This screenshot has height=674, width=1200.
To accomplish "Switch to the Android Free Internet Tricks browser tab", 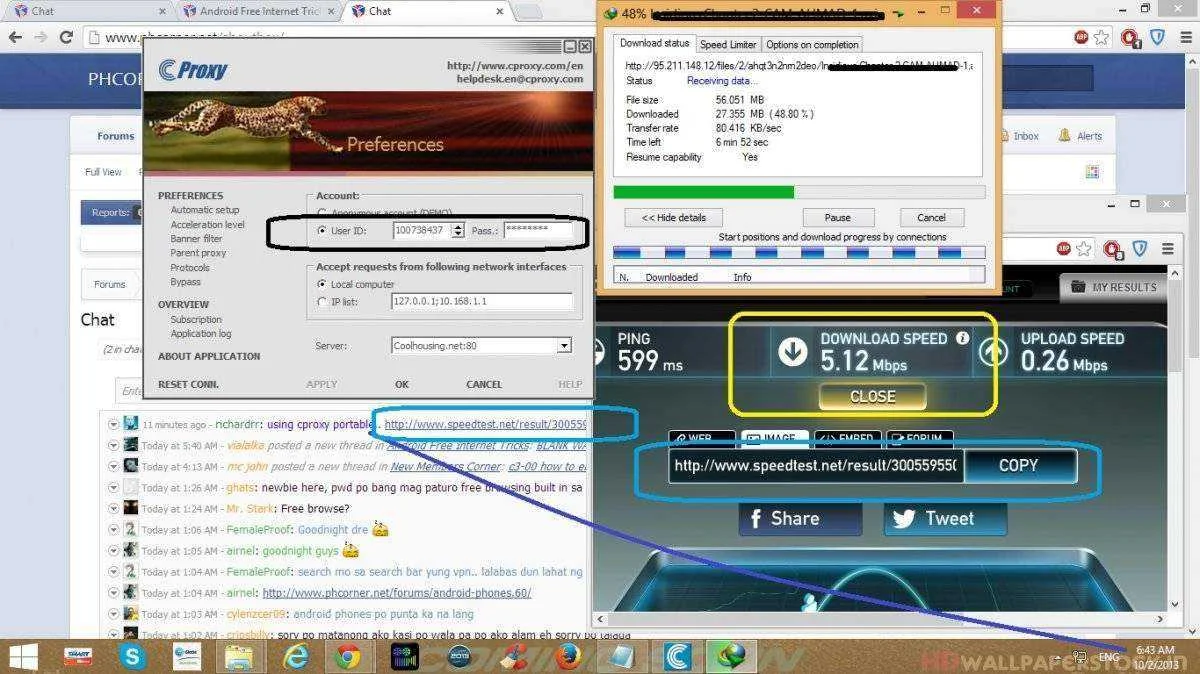I will (260, 11).
